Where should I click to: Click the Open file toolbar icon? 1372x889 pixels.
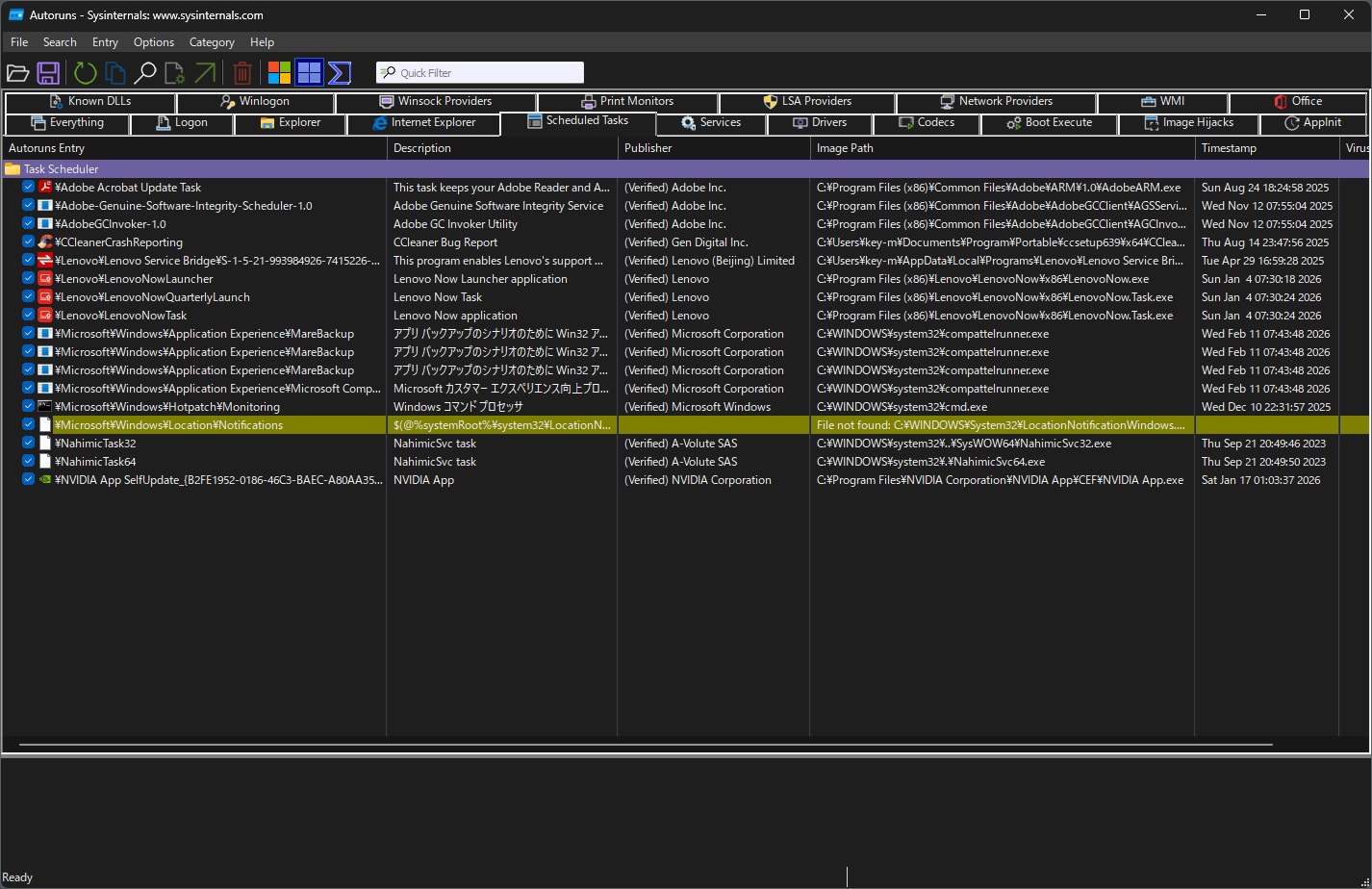(17, 73)
